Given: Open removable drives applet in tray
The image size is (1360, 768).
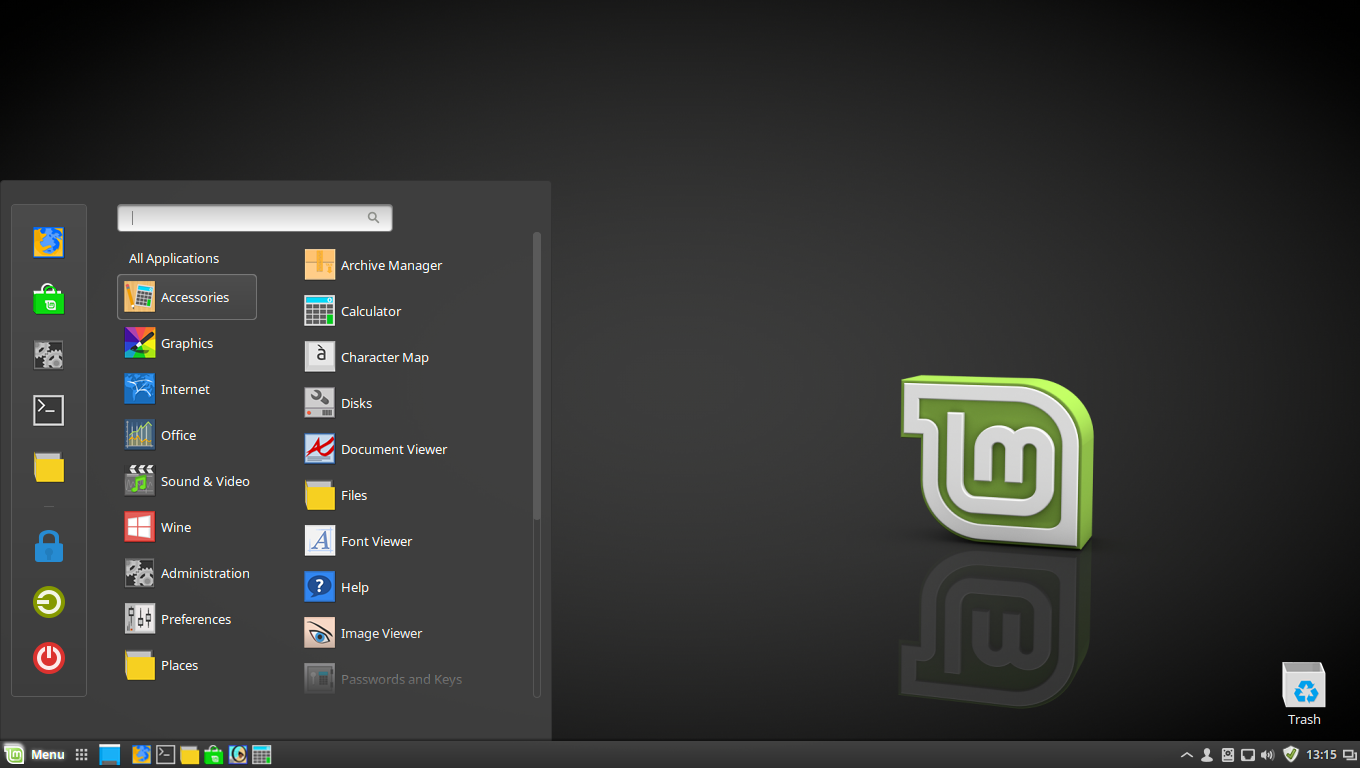Looking at the screenshot, I should click(1228, 755).
